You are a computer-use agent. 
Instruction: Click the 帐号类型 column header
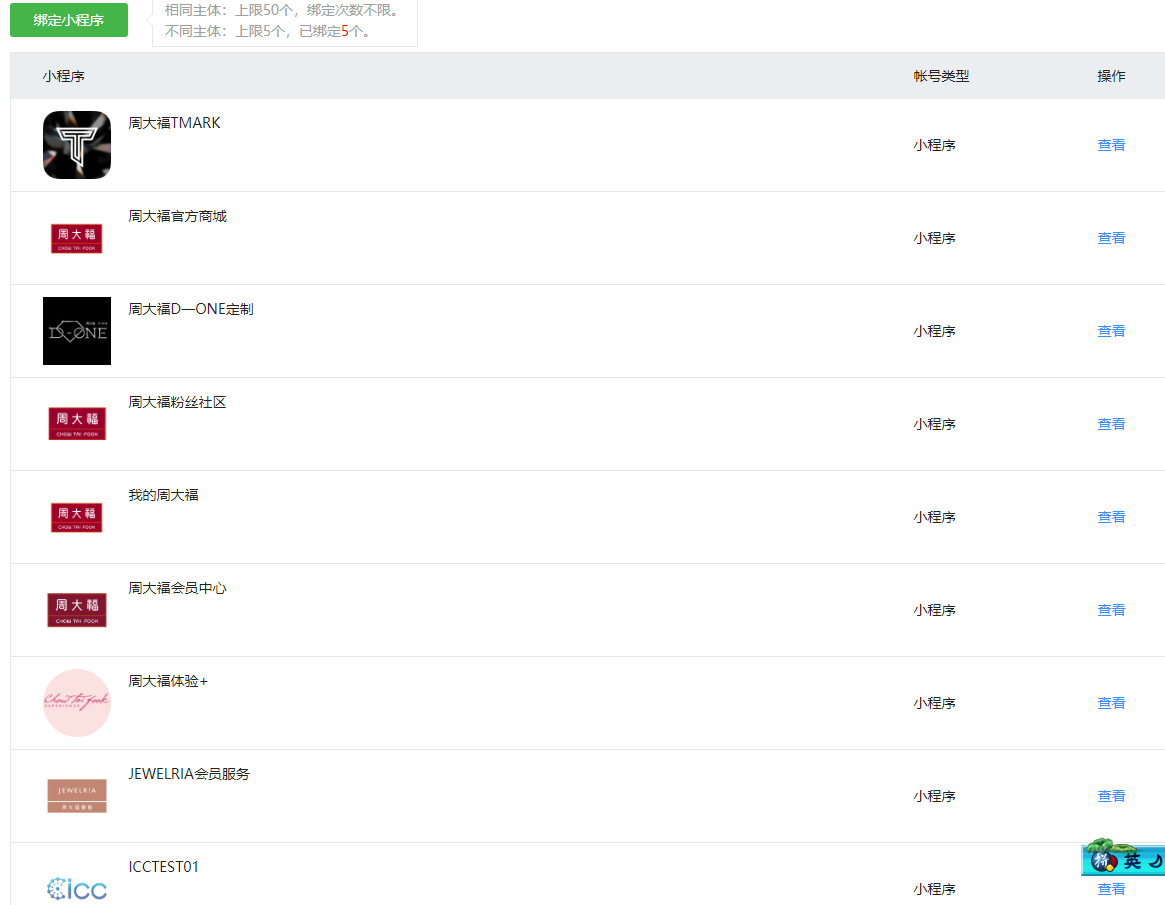pos(941,76)
